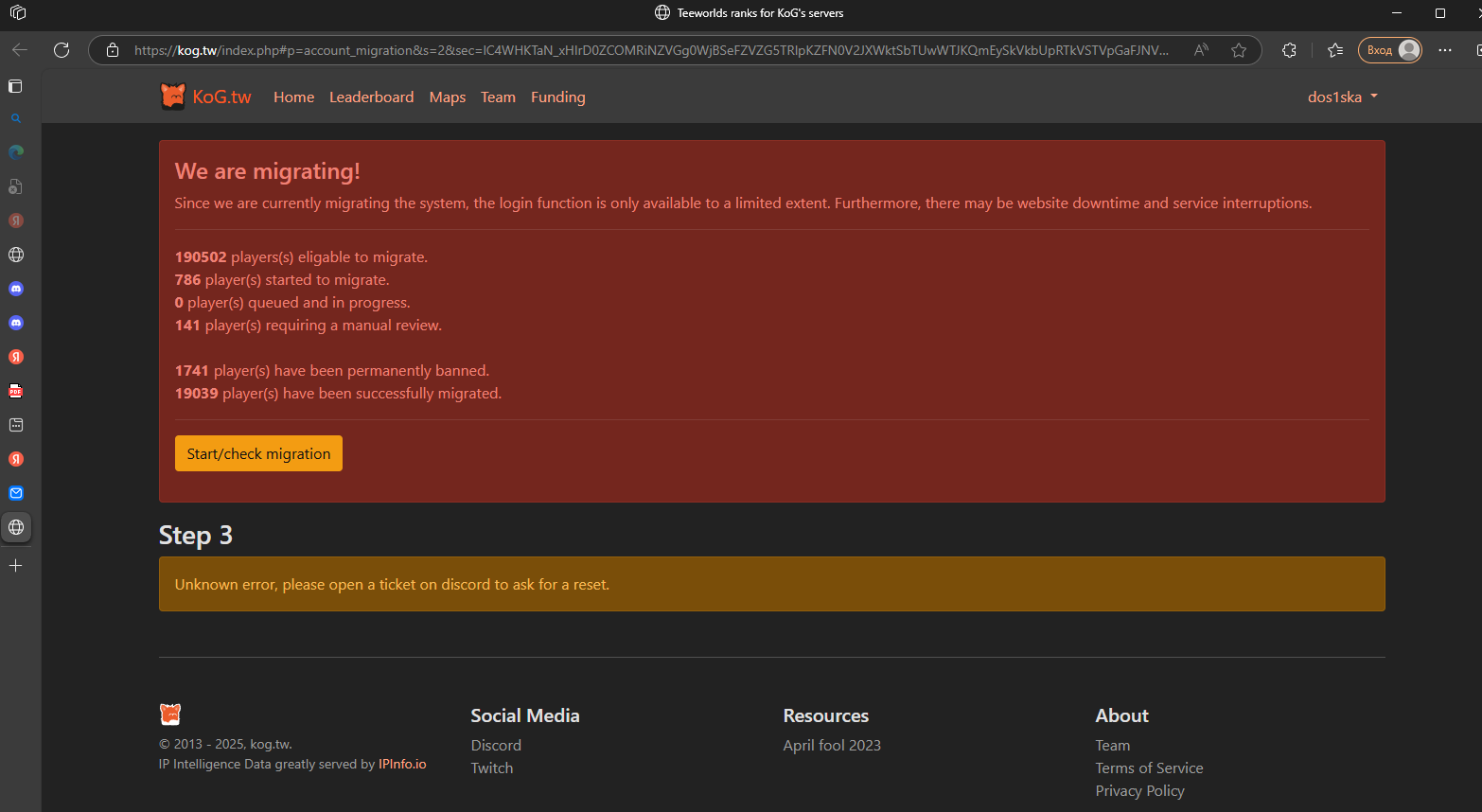Screen dimensions: 1482x812
Task: Open browser extensions puzzle icon
Action: (x=1289, y=50)
